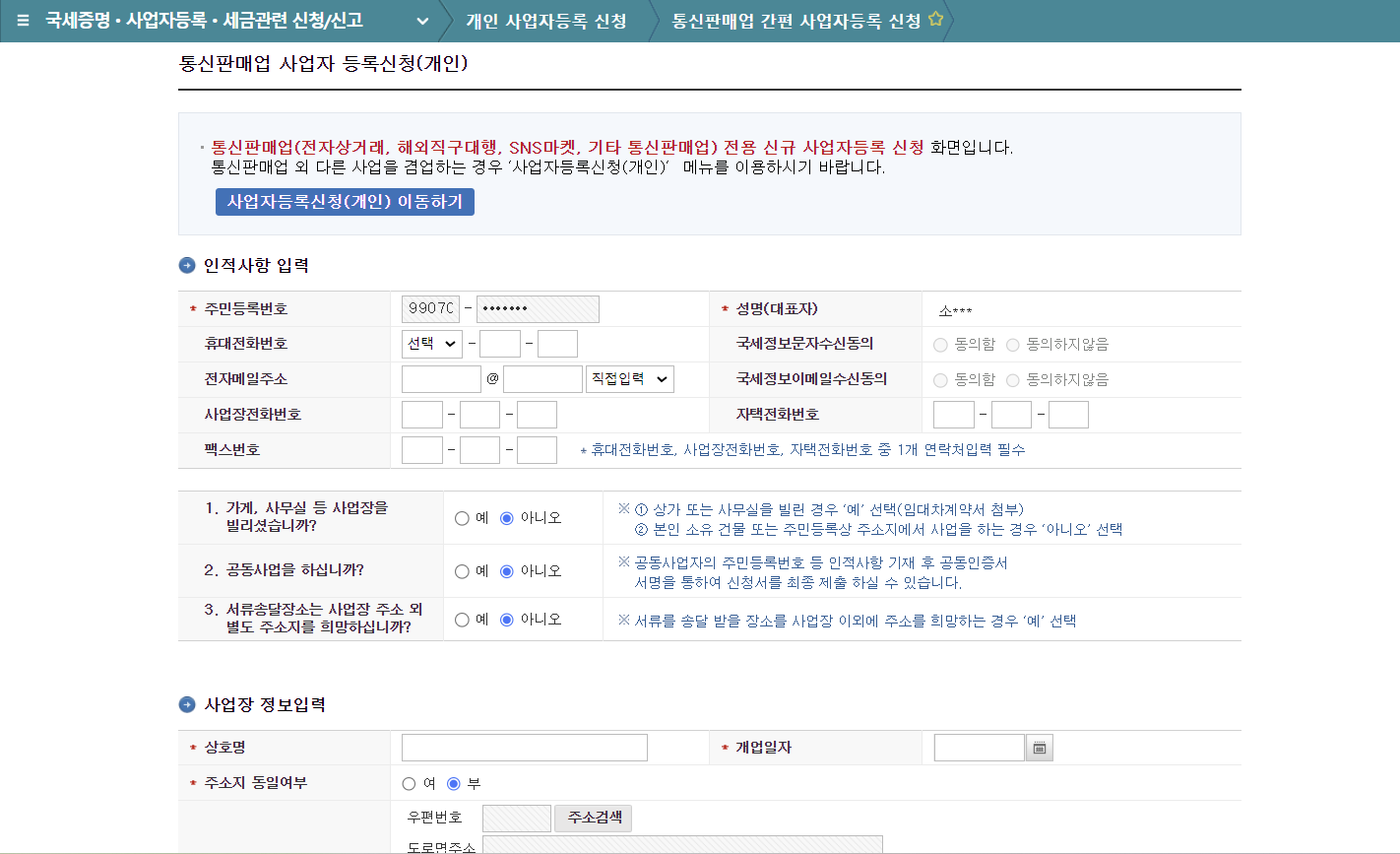The width and height of the screenshot is (1400, 854).
Task: Click the first 팩스번호 field
Action: click(421, 449)
